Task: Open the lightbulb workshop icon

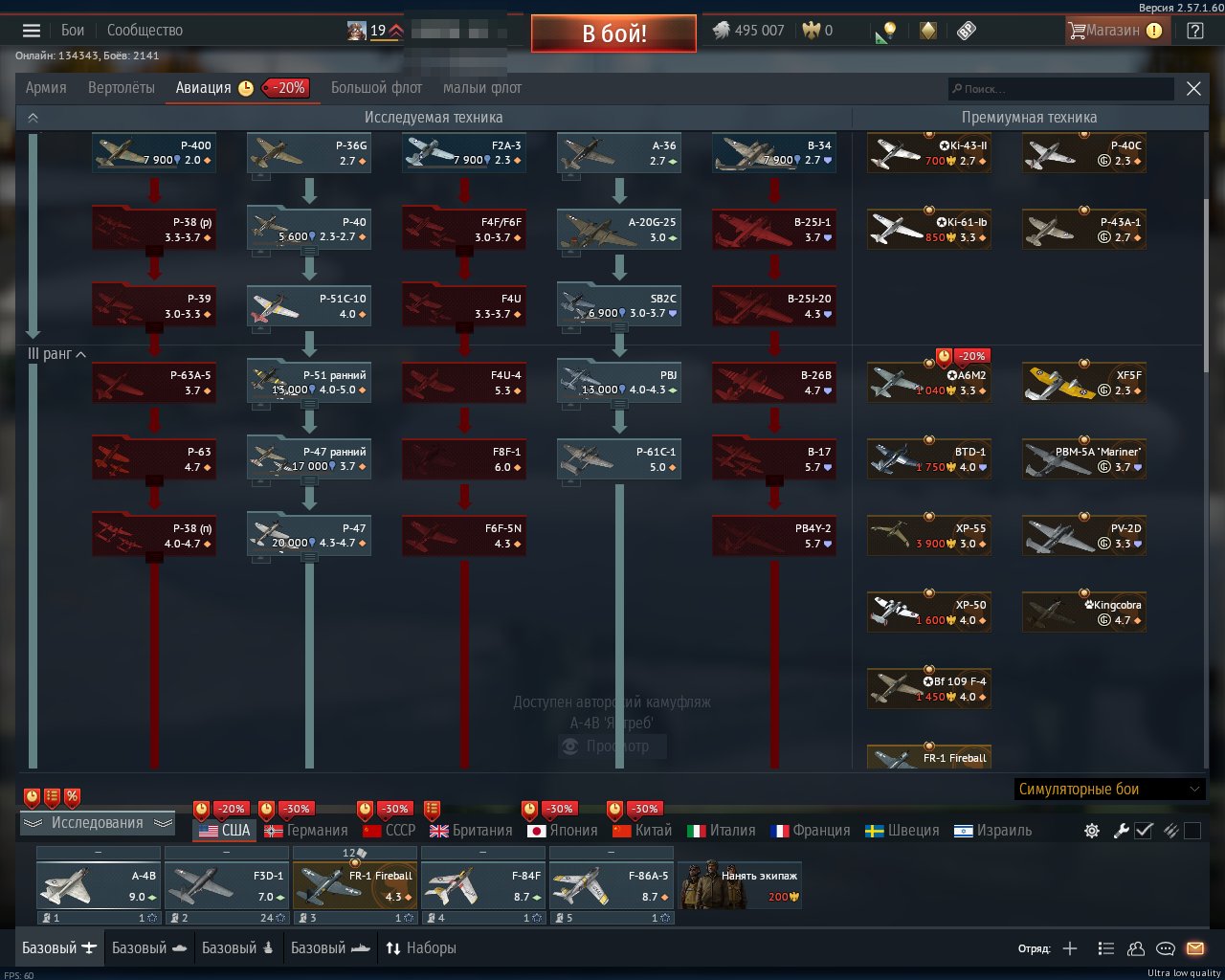Action: pyautogui.click(x=885, y=31)
